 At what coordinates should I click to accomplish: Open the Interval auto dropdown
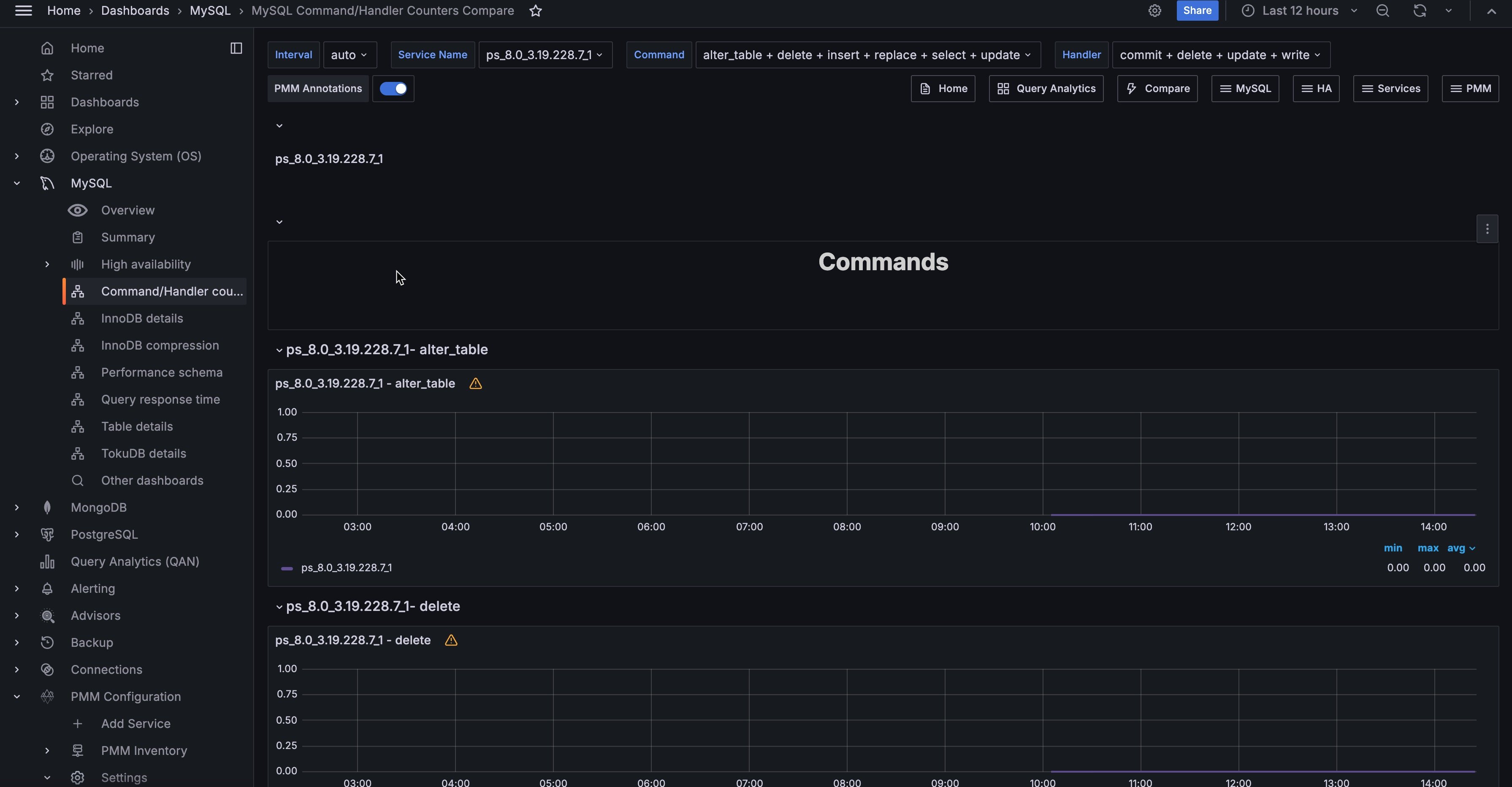(349, 55)
